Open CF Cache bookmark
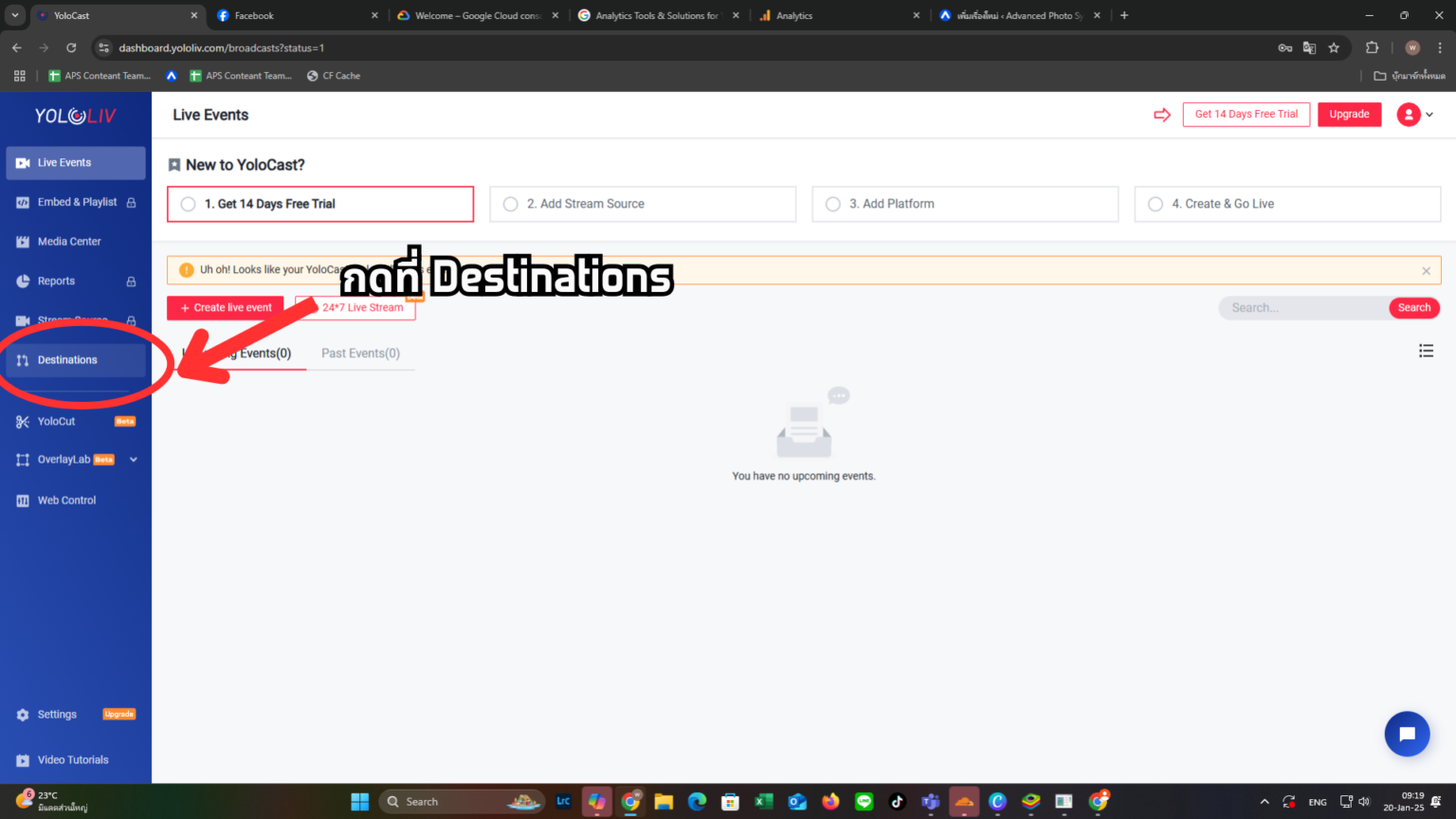 (334, 76)
